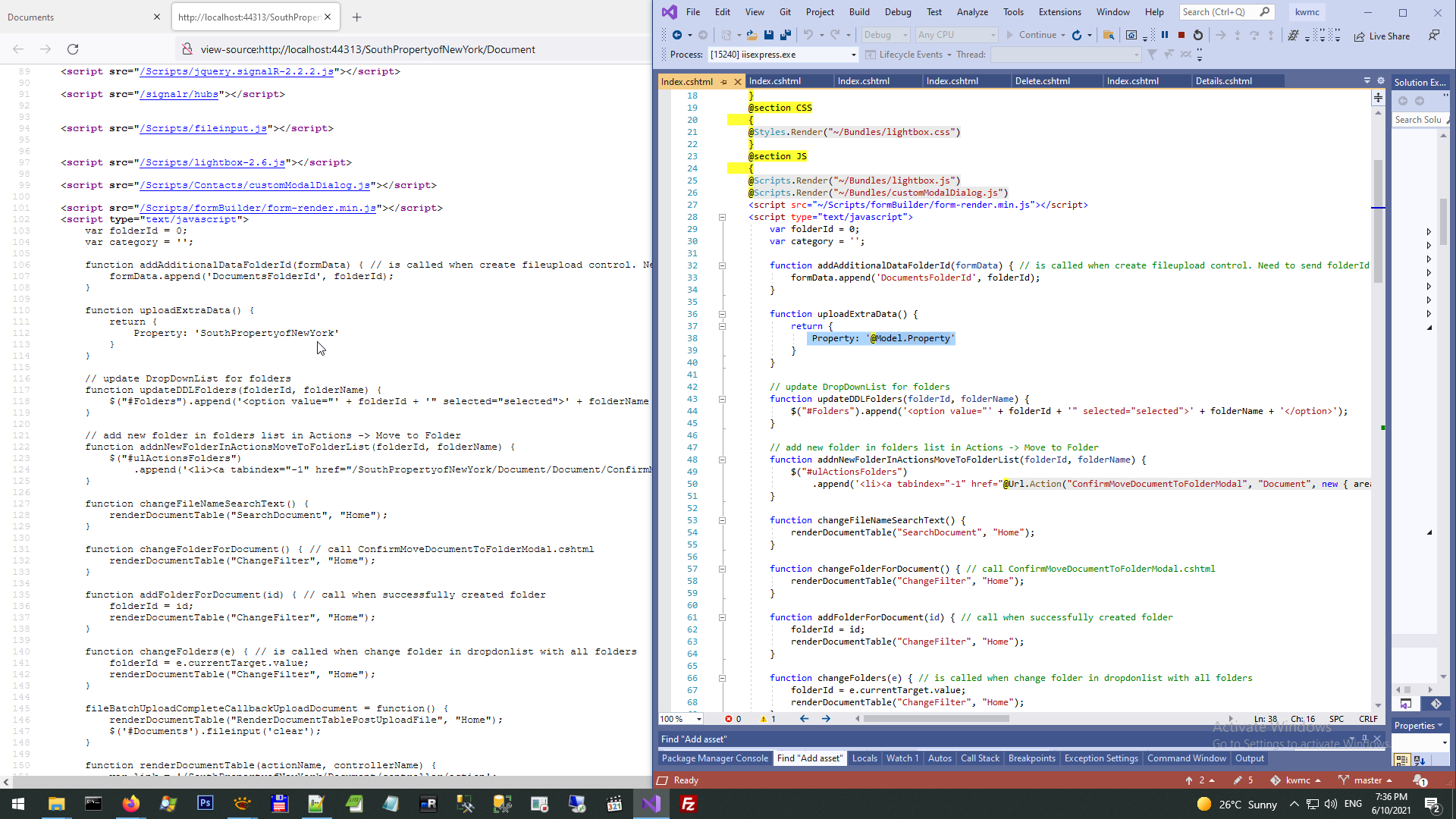1456x819 pixels.
Task: Click the red Stop Debugging icon
Action: point(1181,35)
